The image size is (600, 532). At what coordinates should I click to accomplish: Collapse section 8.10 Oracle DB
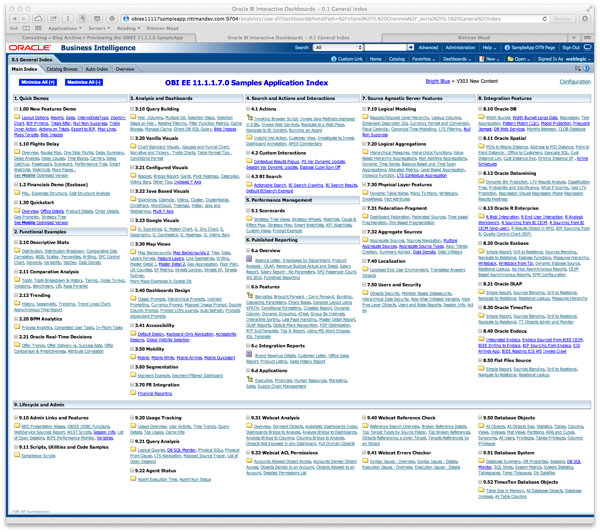[x=481, y=109]
